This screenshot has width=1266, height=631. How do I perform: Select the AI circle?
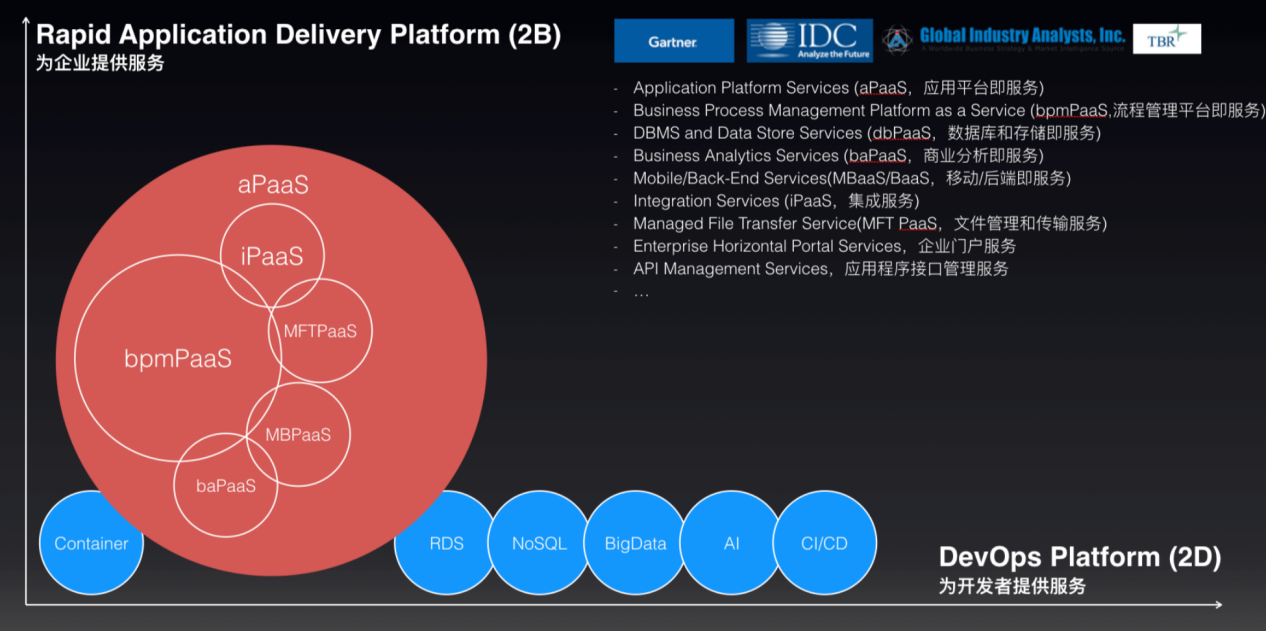click(731, 544)
